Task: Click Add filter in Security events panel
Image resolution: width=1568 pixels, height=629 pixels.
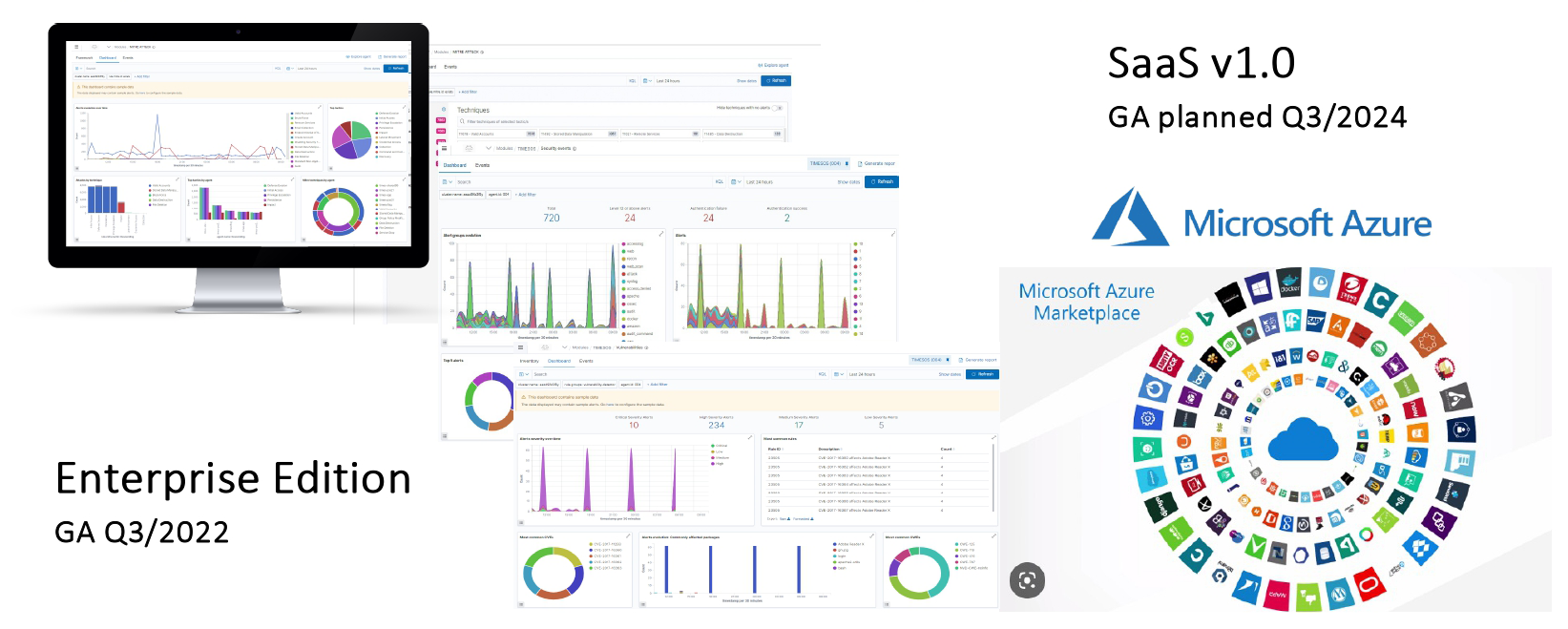Action: (526, 194)
